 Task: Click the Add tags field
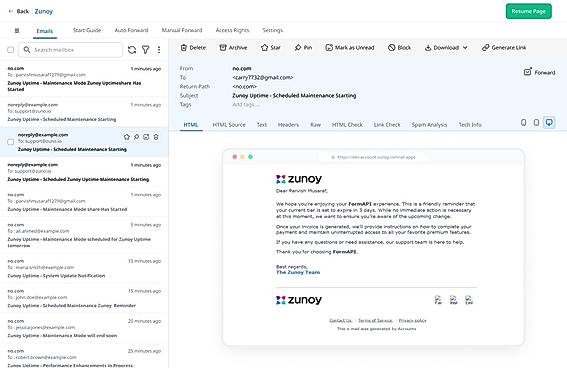coord(246,104)
